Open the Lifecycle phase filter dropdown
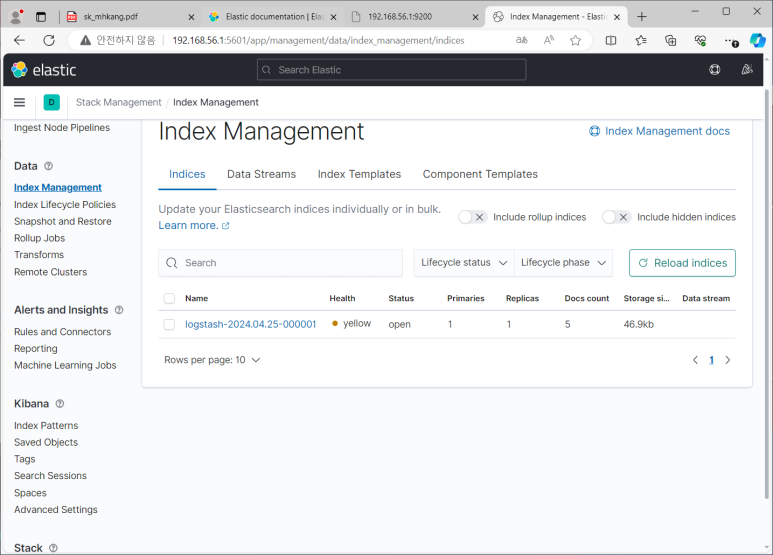This screenshot has height=555, width=773. tap(563, 263)
